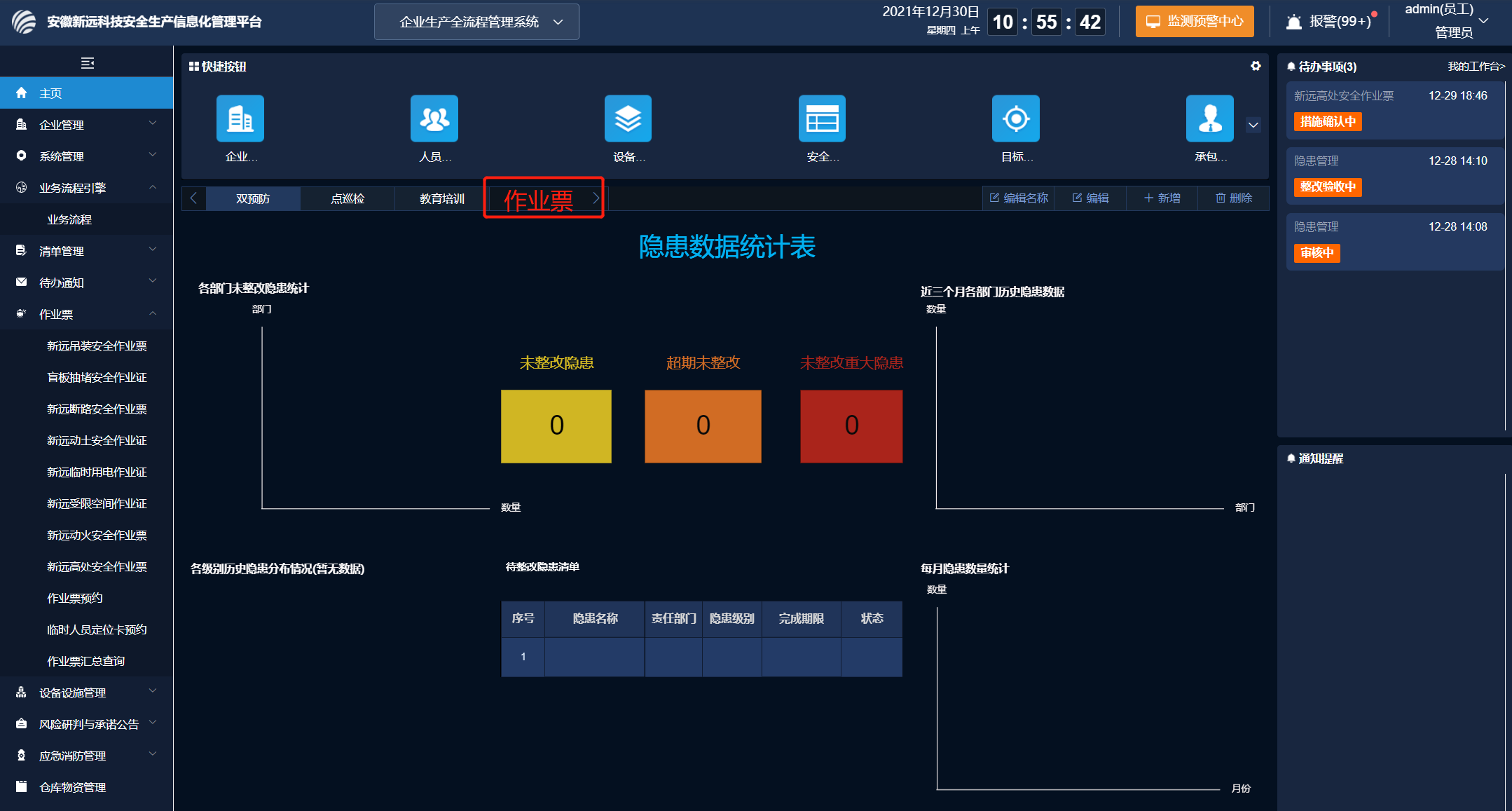Open the 企业 quick shortcut icon

[240, 118]
